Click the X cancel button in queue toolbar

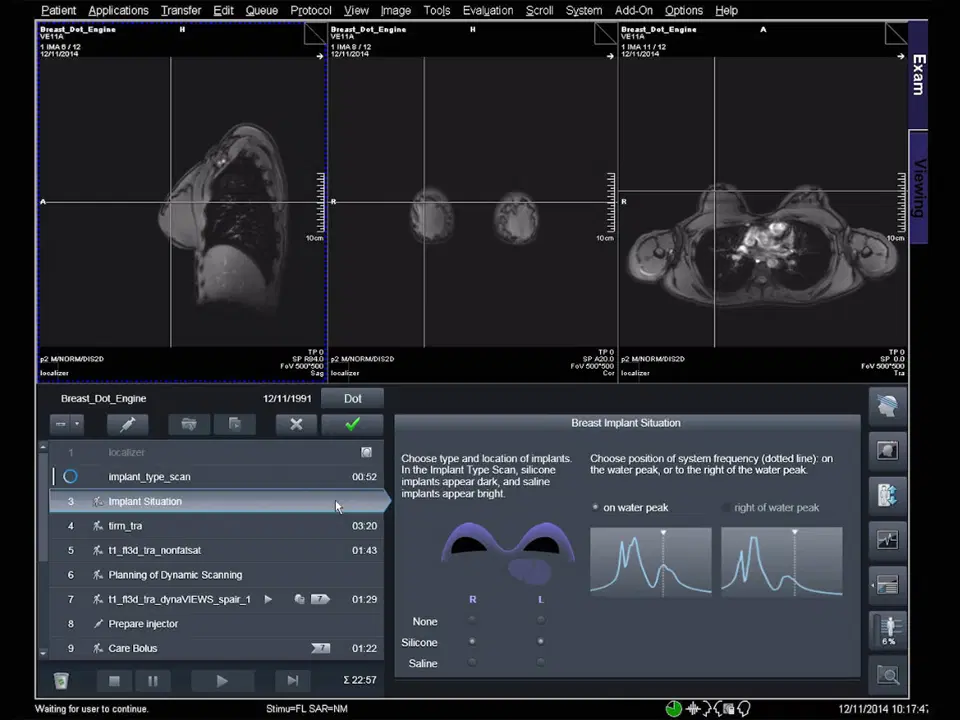296,424
